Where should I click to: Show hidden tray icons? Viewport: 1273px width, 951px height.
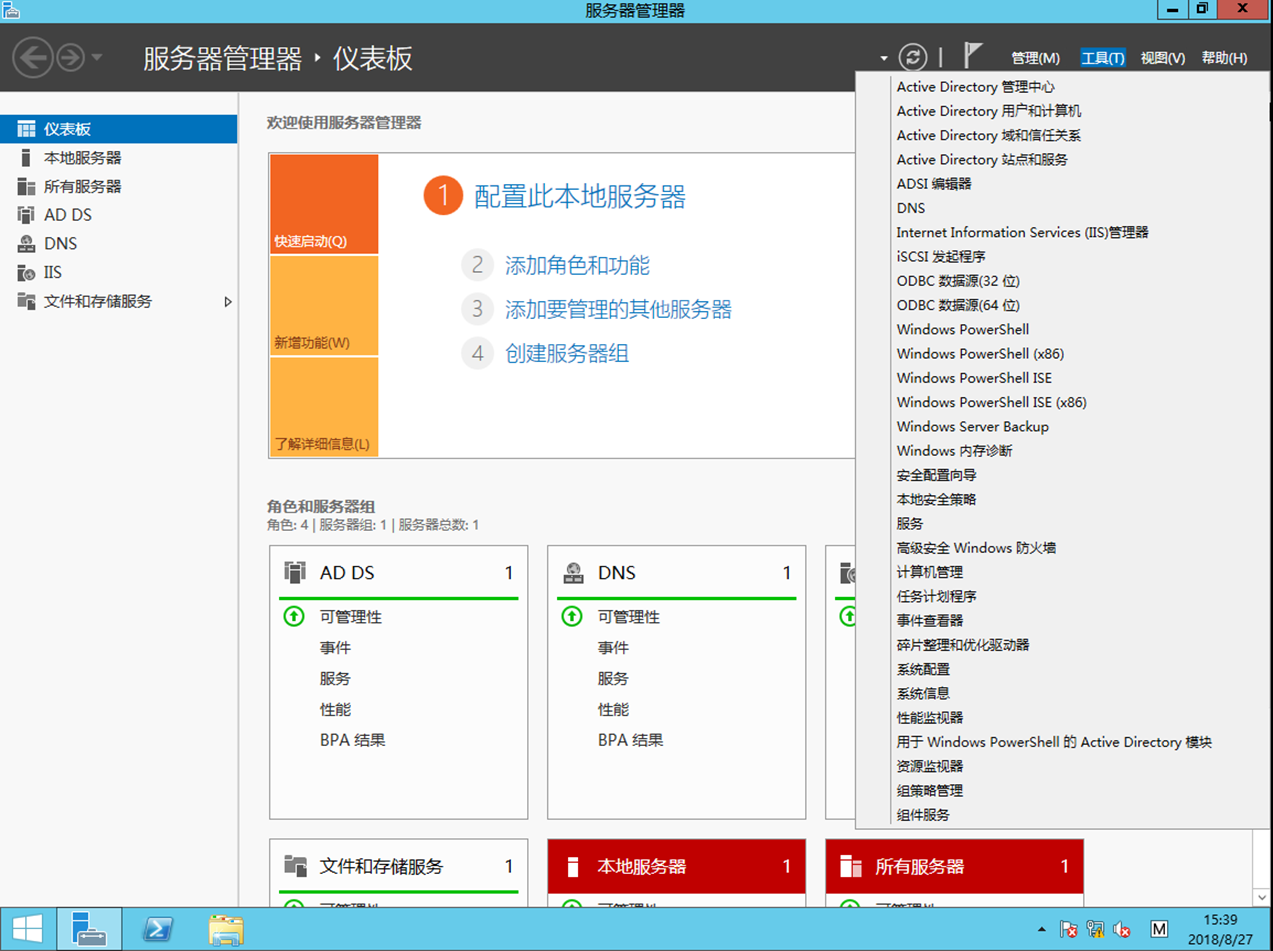[1041, 930]
